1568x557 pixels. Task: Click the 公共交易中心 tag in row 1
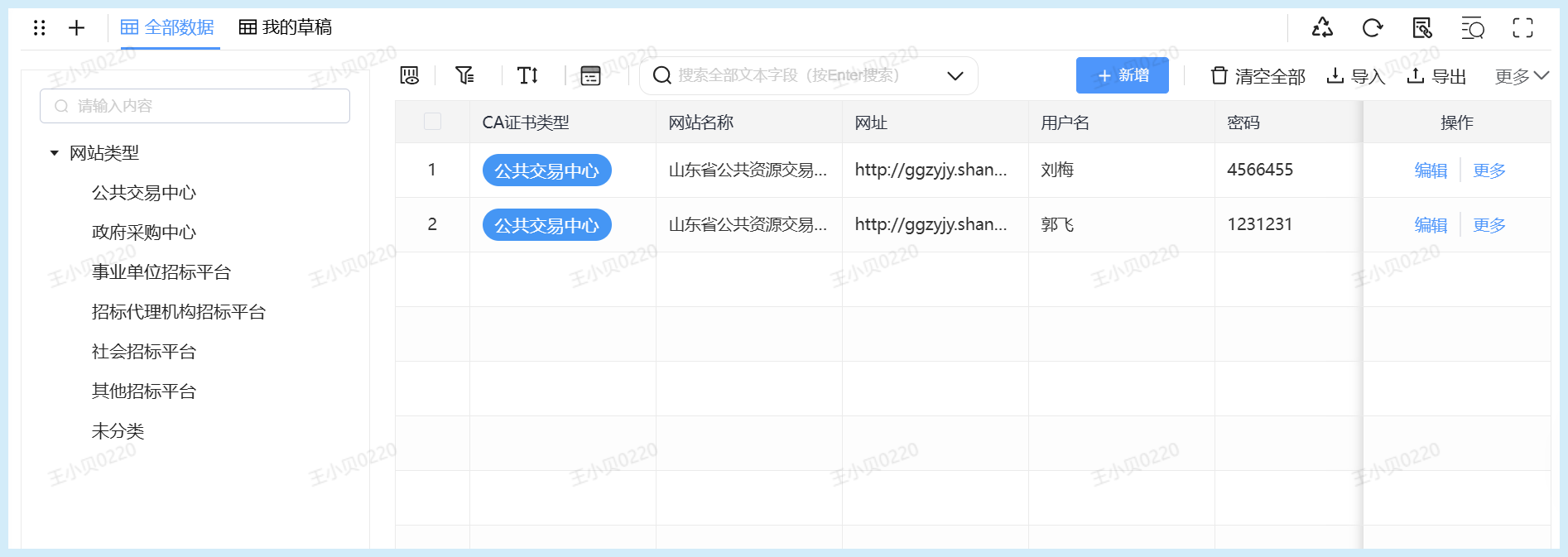546,170
